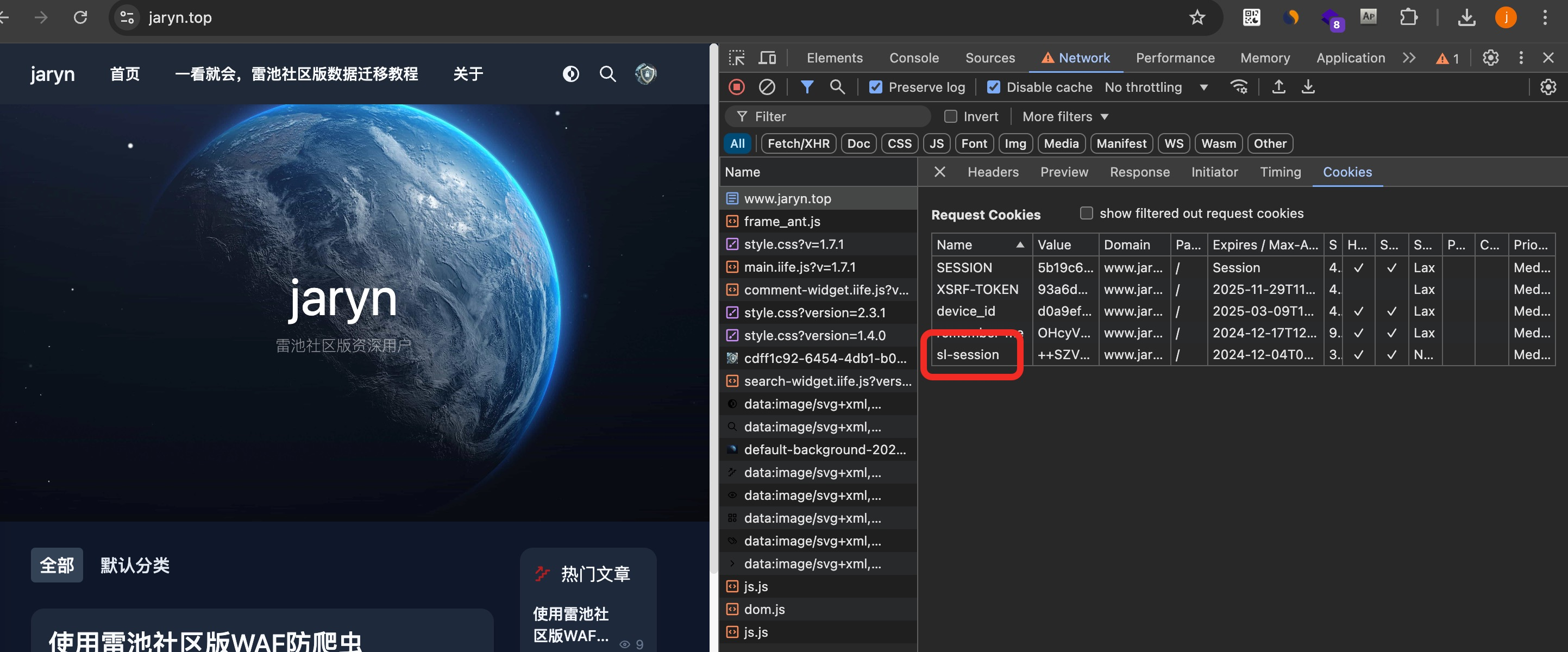This screenshot has width=1568, height=652.
Task: Uncheck the Preserve log checkbox
Action: pyautogui.click(x=875, y=87)
